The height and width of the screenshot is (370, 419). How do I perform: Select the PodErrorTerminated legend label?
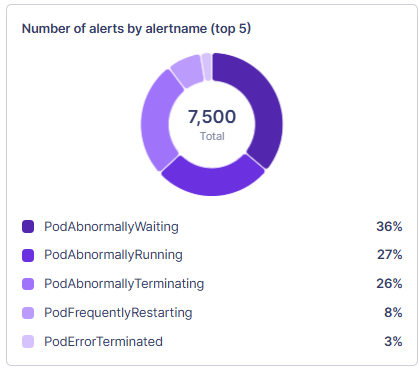click(103, 342)
